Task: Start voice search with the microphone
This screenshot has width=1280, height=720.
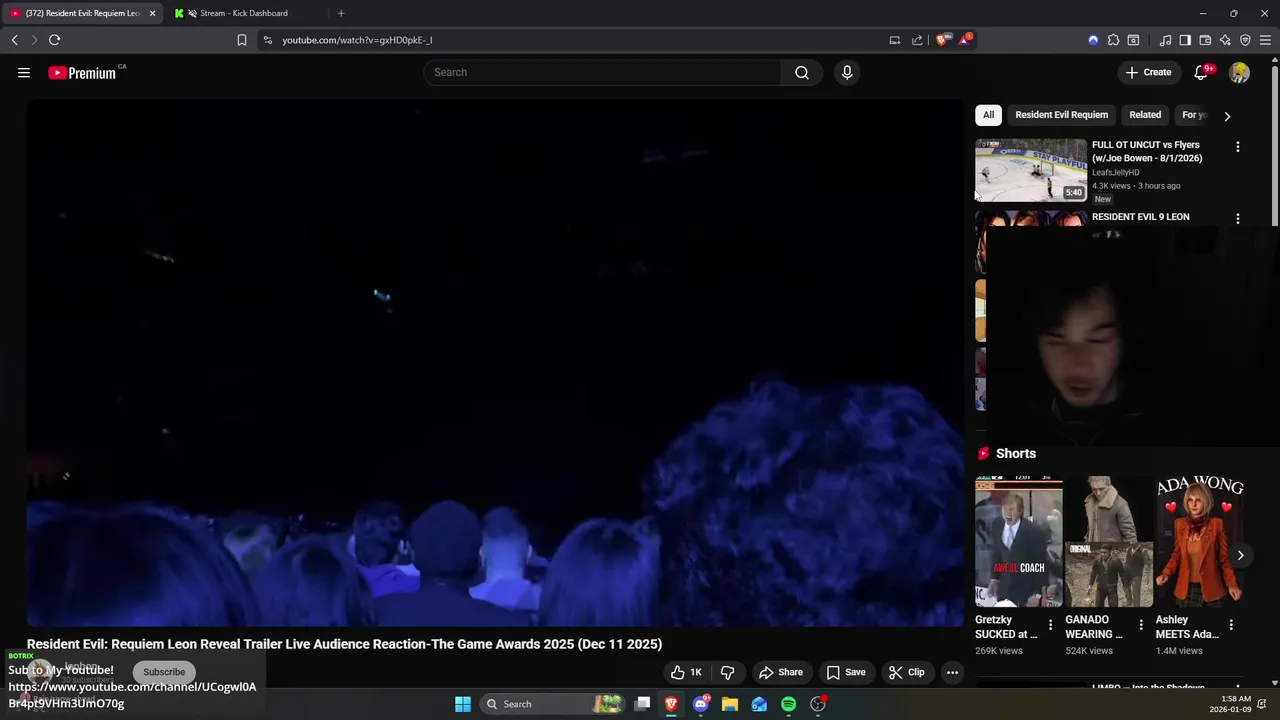Action: [x=847, y=72]
